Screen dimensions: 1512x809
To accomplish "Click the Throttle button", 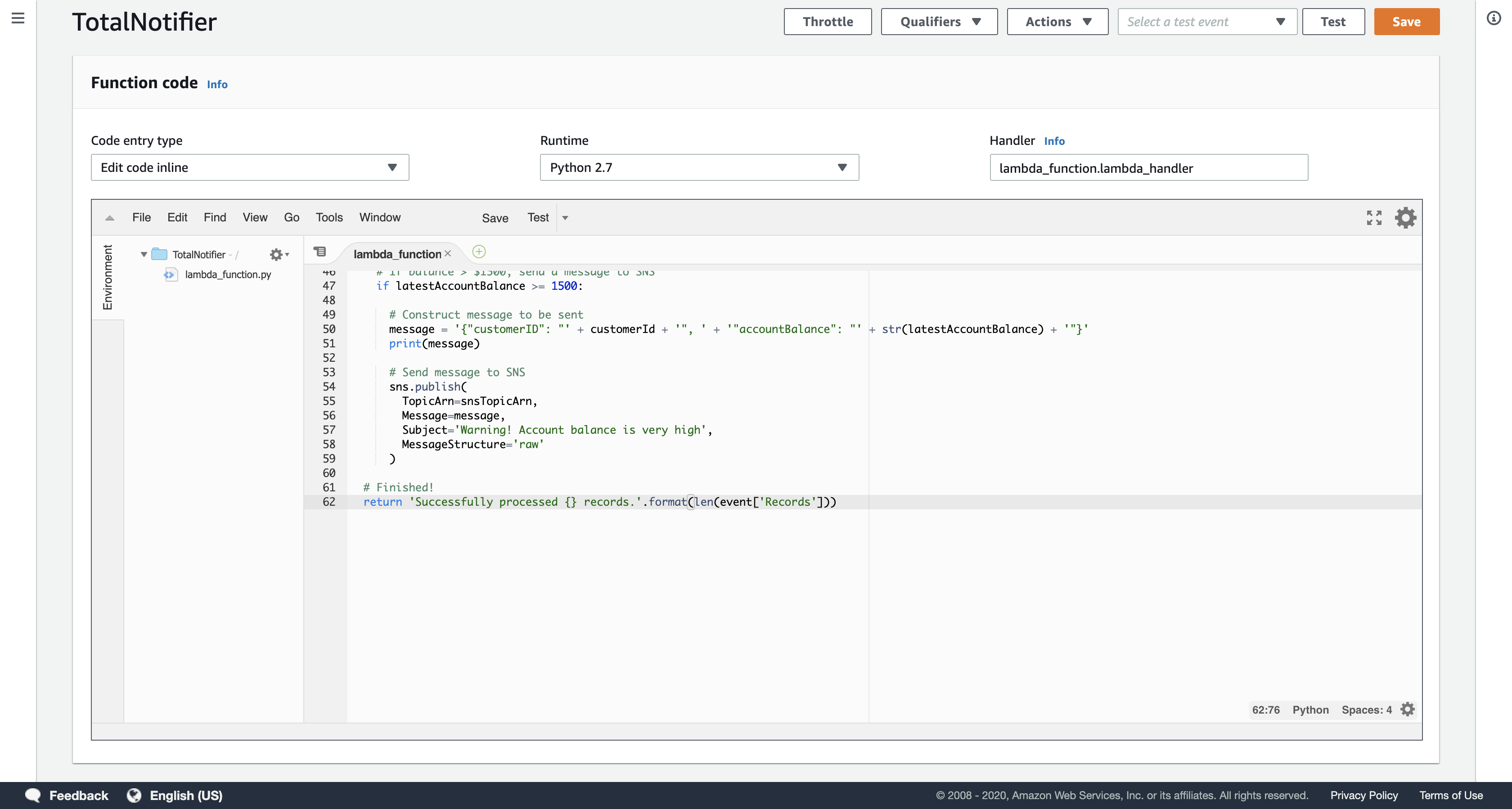I will tap(827, 22).
